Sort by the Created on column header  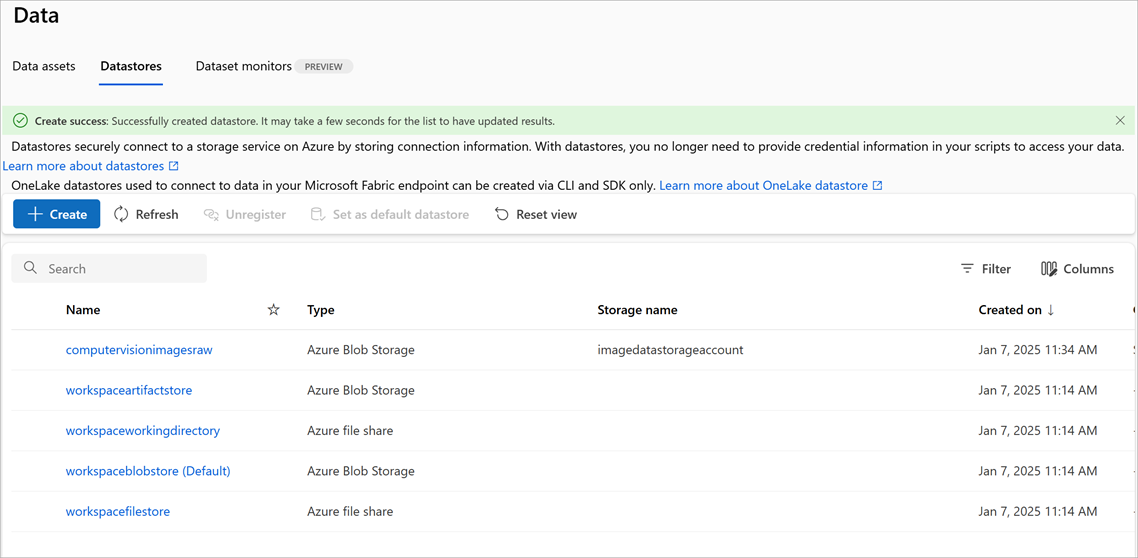1010,310
